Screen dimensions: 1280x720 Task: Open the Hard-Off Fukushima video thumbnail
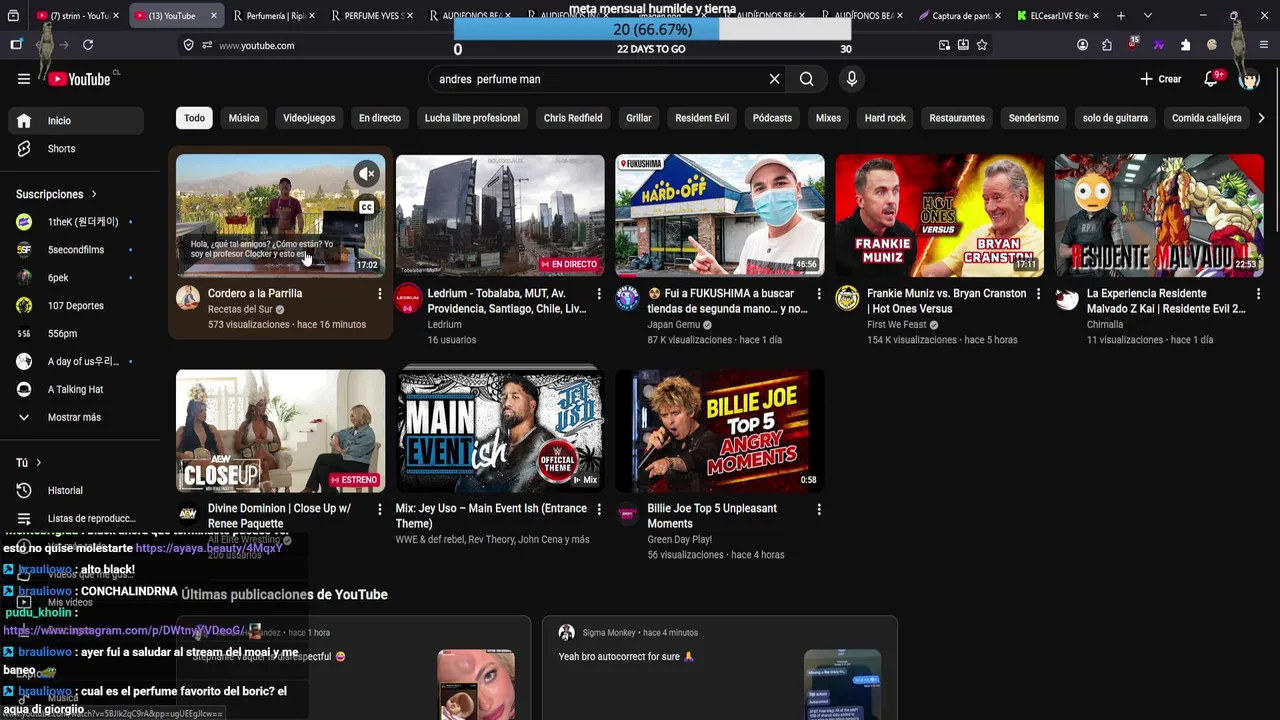pyautogui.click(x=720, y=215)
